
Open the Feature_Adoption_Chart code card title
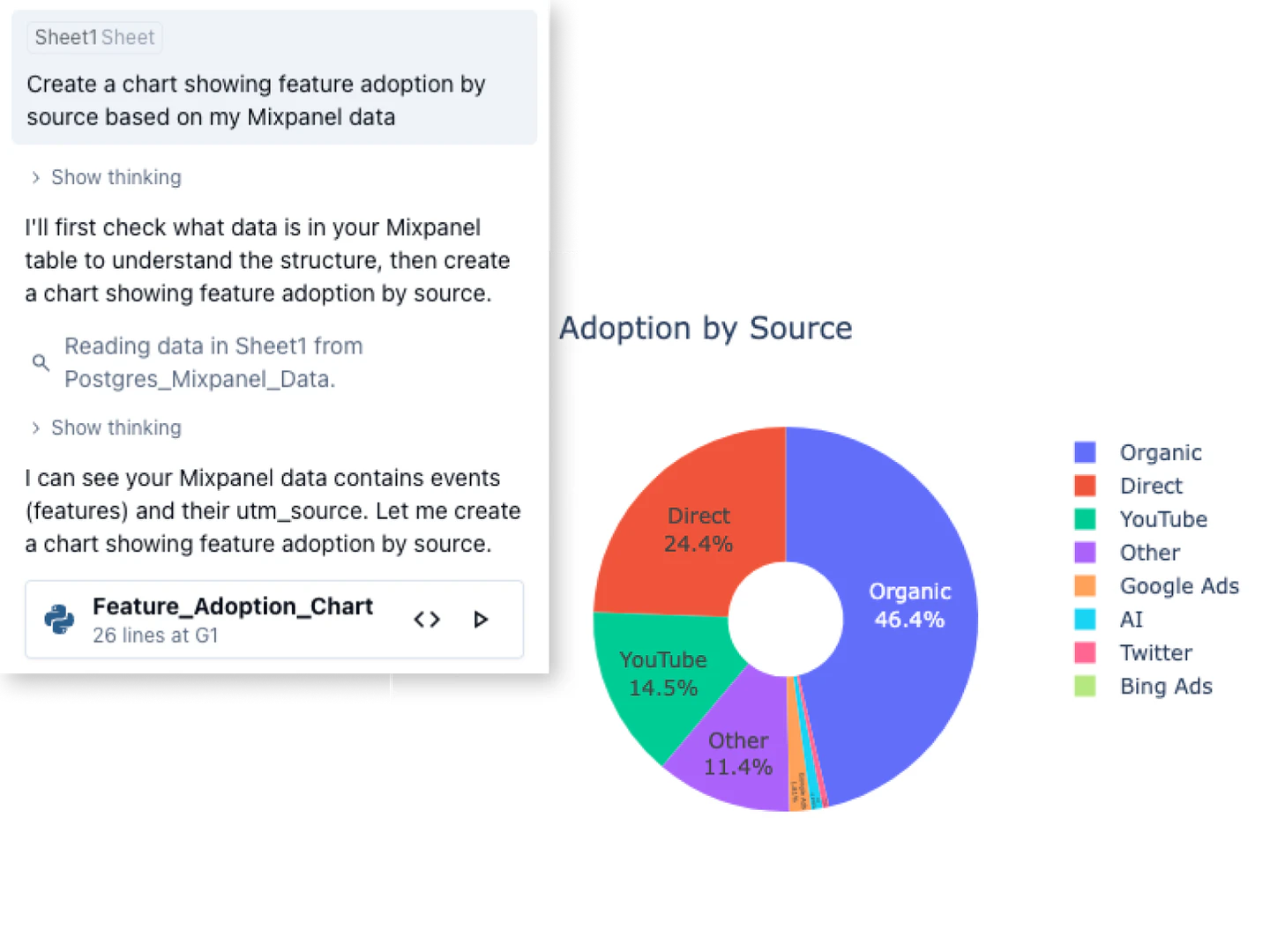pos(233,606)
